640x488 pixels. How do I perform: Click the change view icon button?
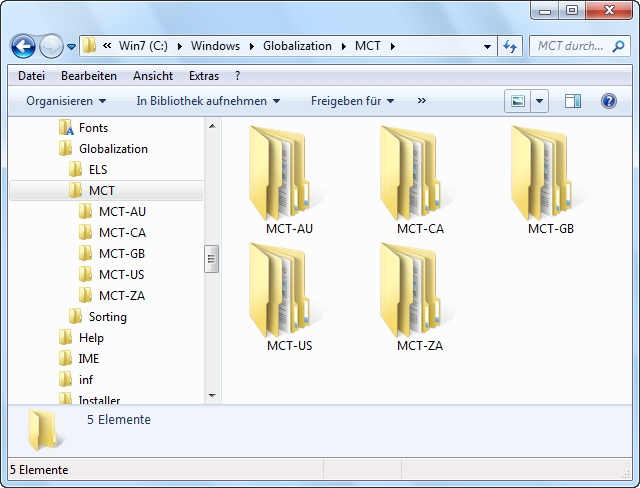click(517, 101)
